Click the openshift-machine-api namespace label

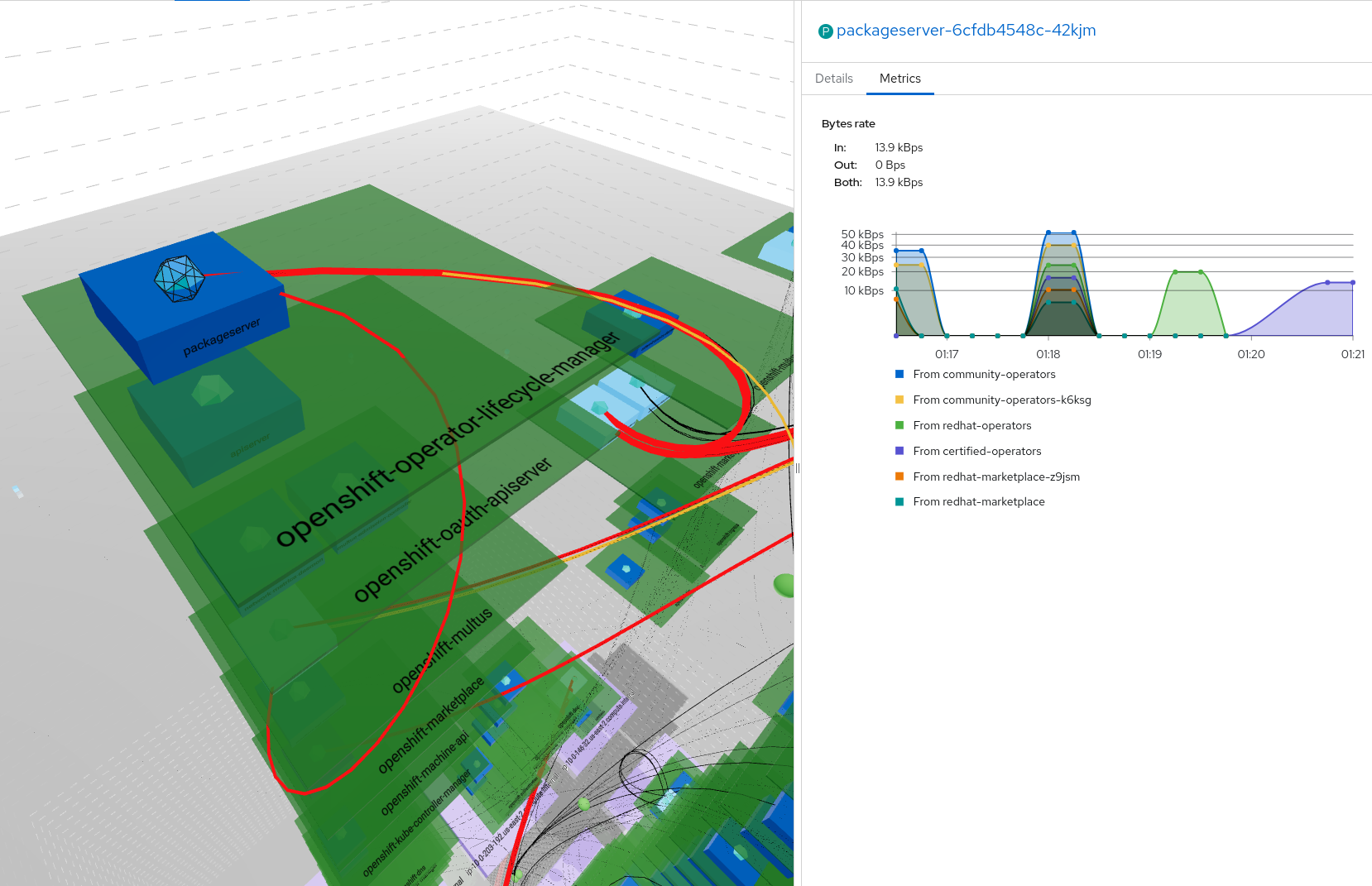point(425,772)
